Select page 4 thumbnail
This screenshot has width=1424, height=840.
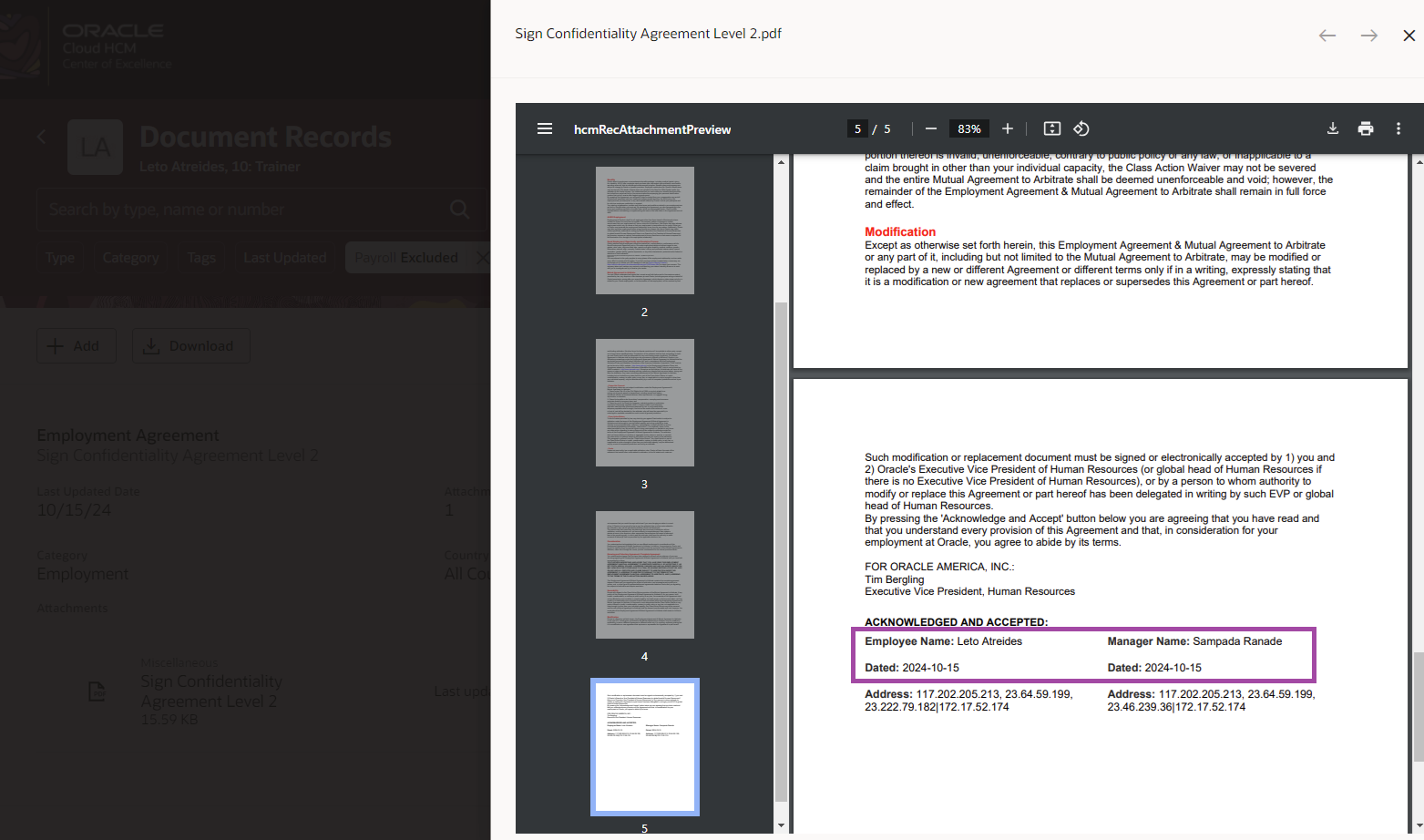click(645, 575)
